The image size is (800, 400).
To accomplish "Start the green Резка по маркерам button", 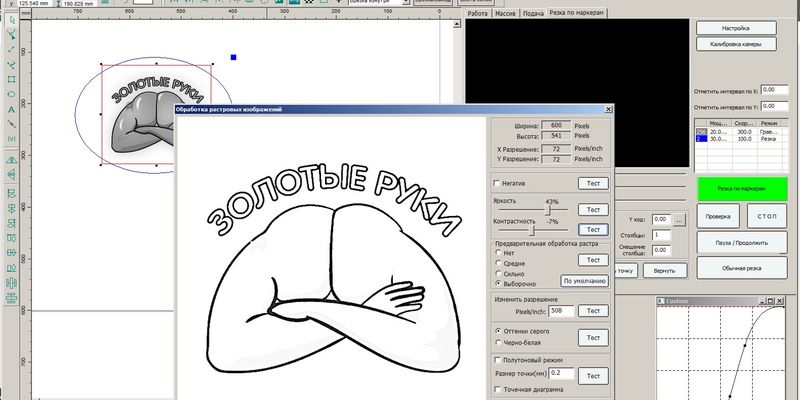I will point(742,189).
